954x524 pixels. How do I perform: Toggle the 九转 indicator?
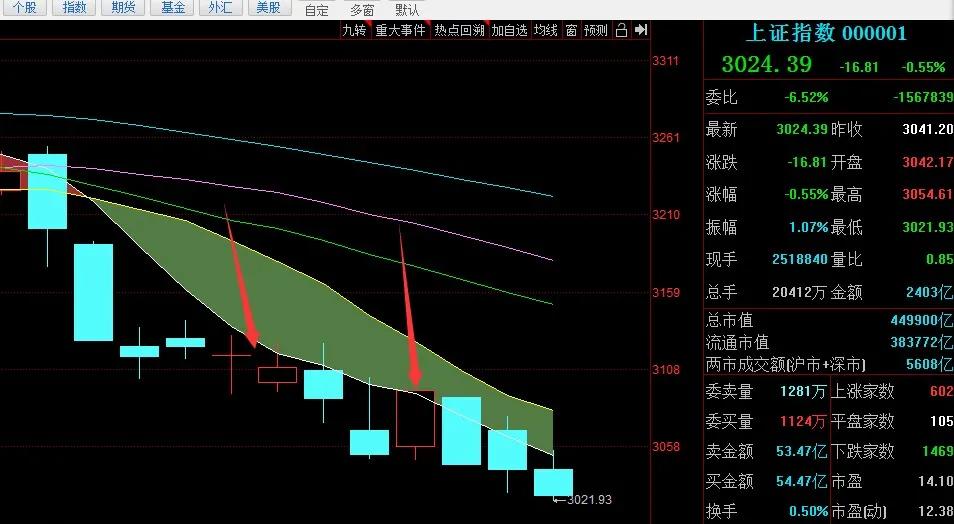pyautogui.click(x=355, y=30)
